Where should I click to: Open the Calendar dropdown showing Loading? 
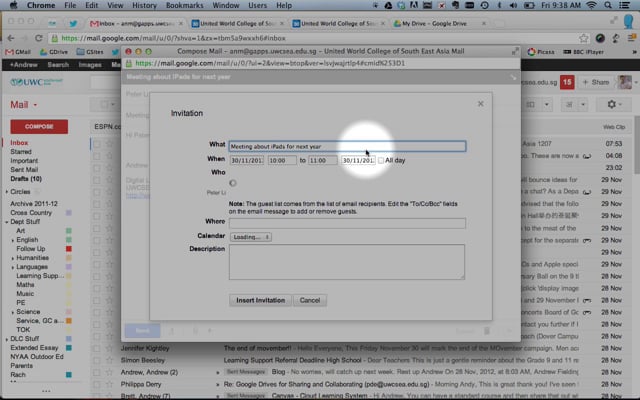coord(250,237)
